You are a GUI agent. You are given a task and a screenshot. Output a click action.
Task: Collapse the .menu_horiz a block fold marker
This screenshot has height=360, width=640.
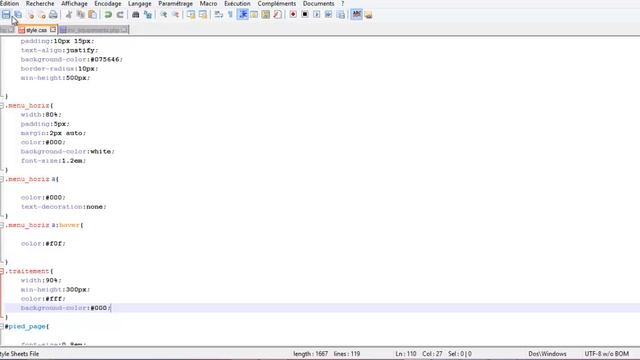point(2,179)
